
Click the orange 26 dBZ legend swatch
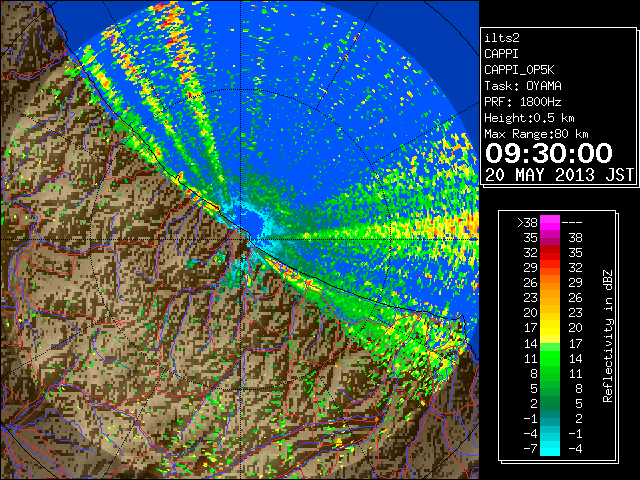point(550,282)
